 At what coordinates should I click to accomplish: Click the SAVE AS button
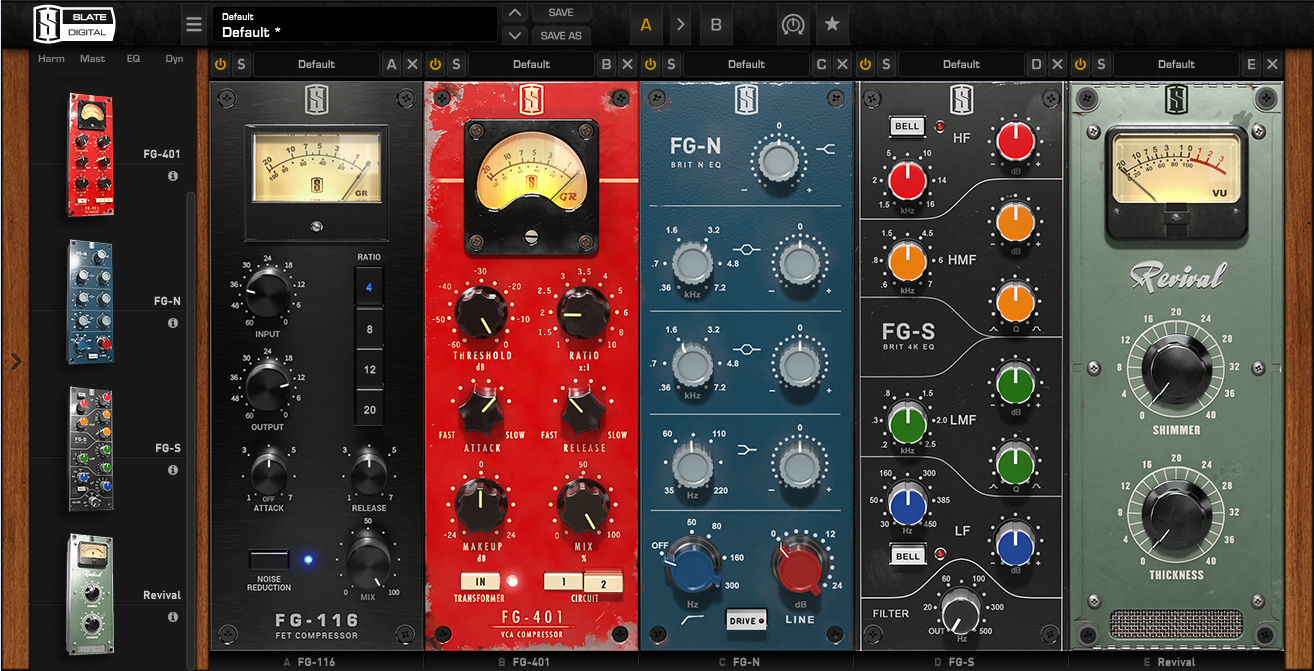pos(561,35)
